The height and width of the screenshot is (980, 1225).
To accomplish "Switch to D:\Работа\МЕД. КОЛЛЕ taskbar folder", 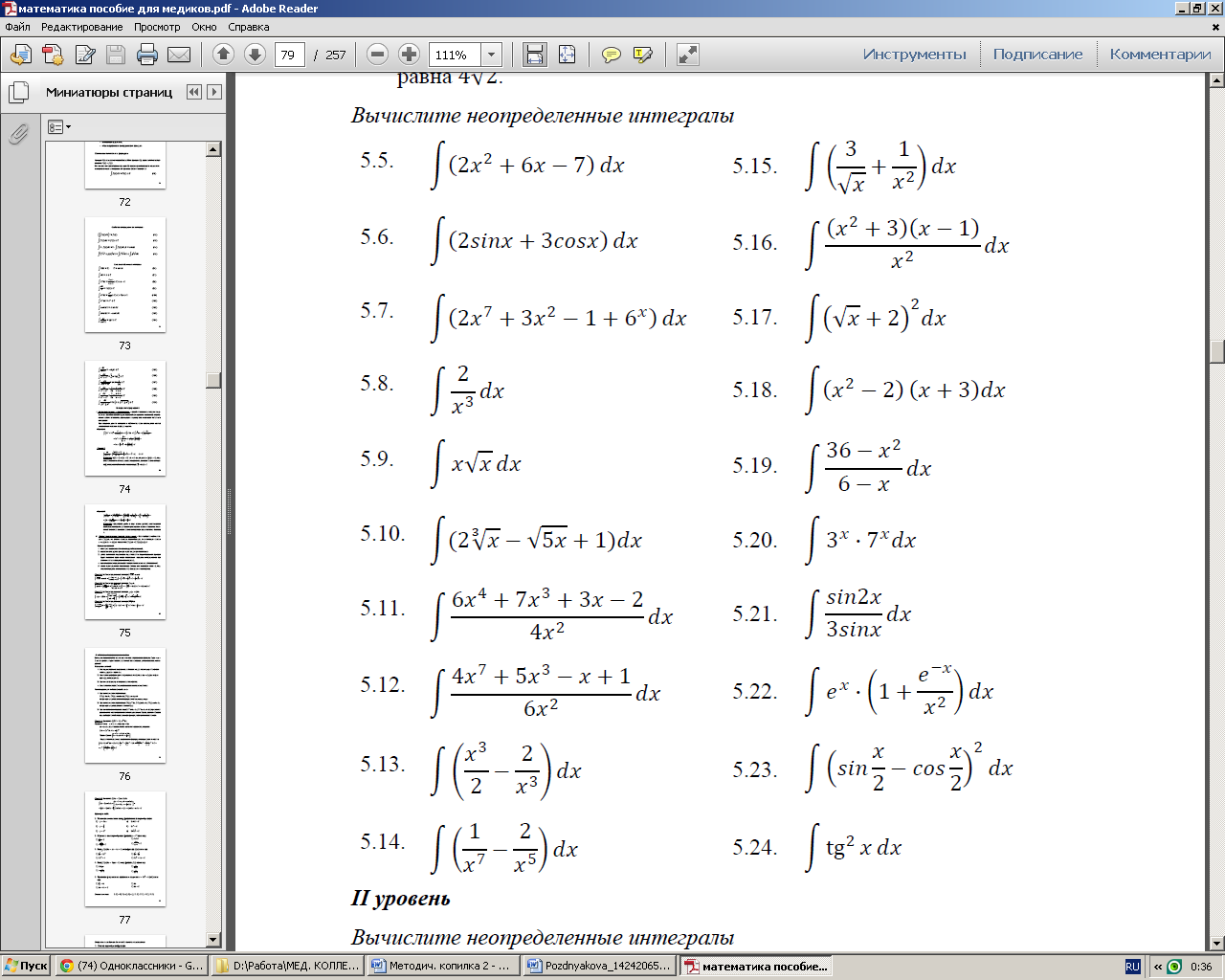I will [287, 967].
